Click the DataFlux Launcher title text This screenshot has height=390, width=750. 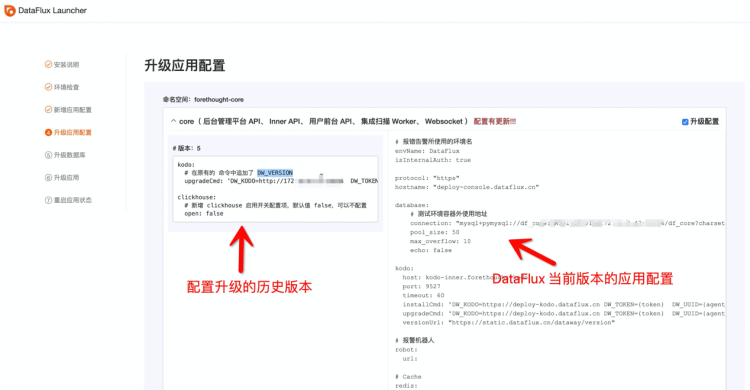53,11
